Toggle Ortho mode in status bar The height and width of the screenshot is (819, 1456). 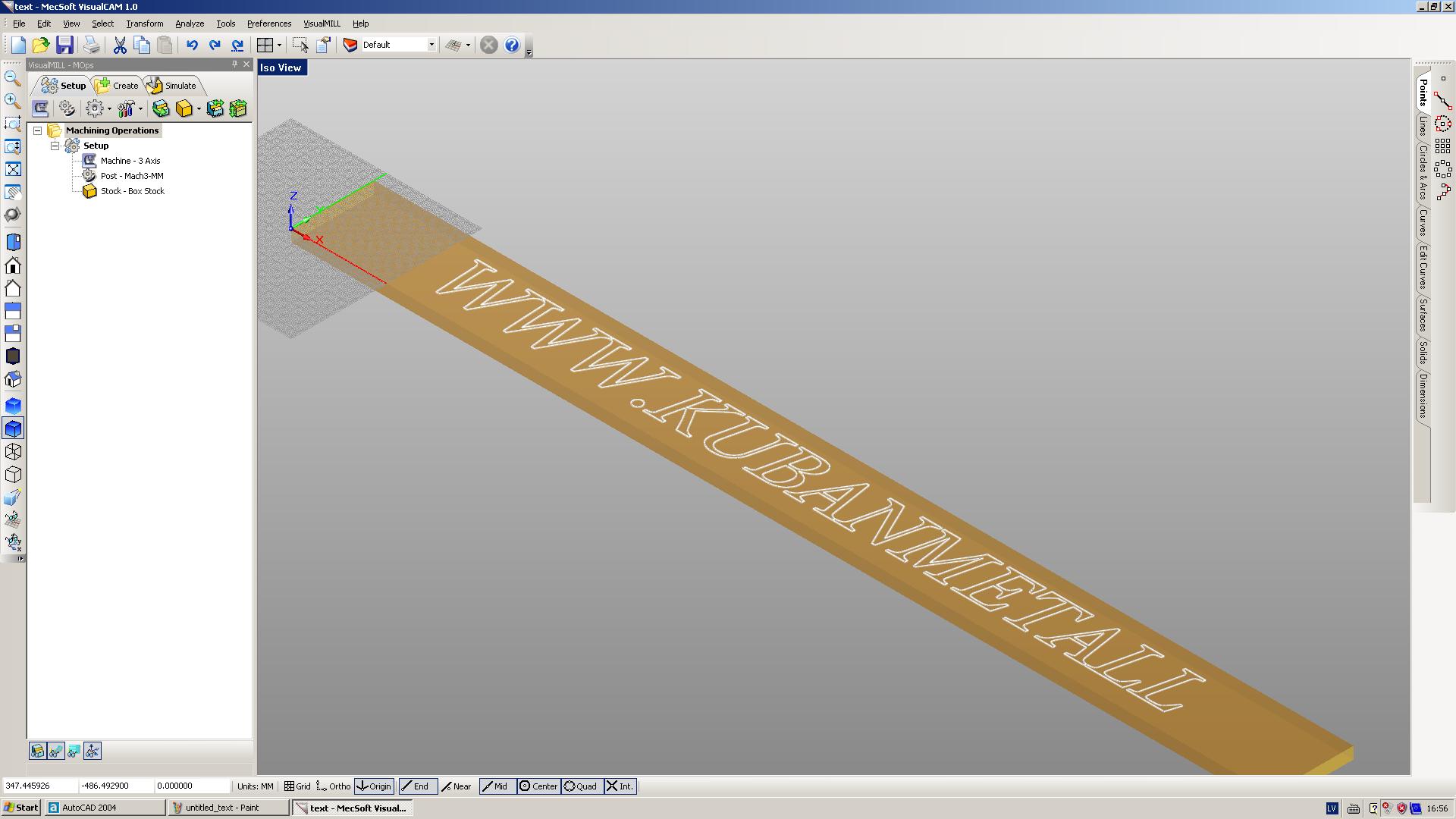[x=334, y=786]
